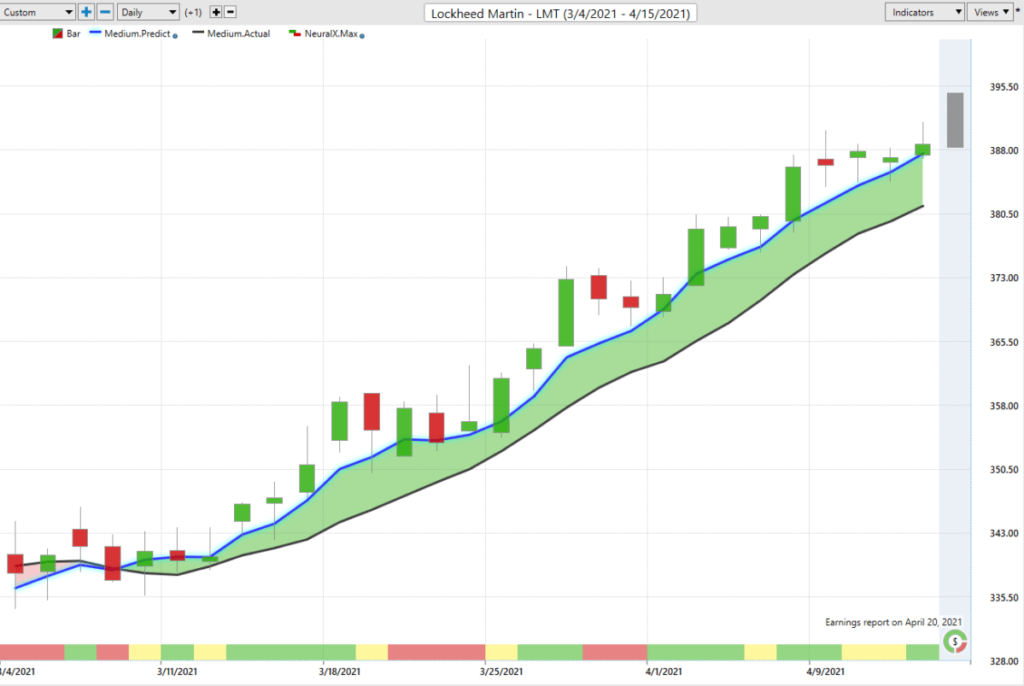Open the Indicators dropdown

(924, 12)
